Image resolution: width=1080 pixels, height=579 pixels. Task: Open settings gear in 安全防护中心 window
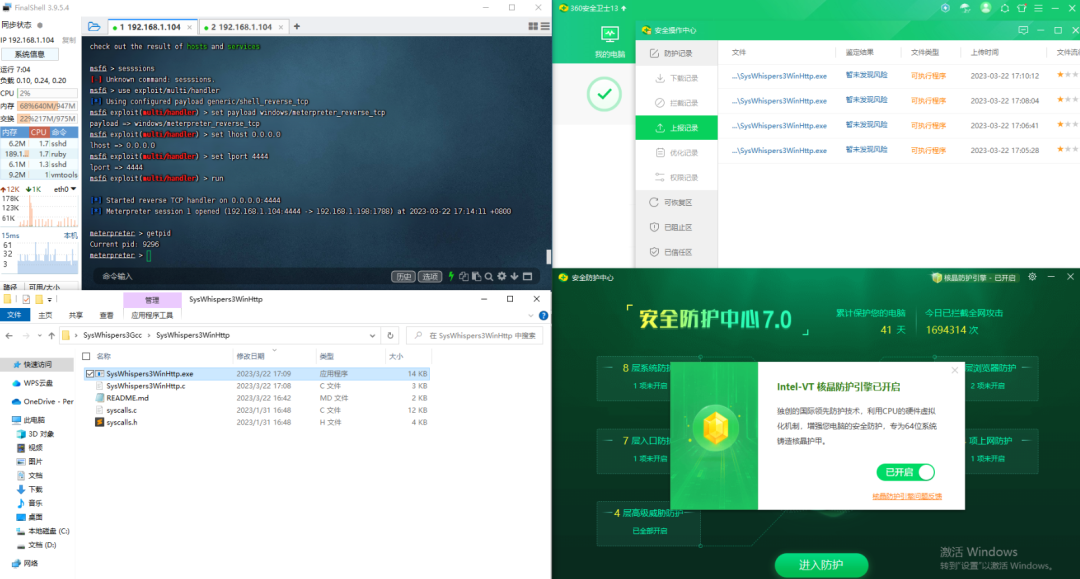(x=1032, y=277)
